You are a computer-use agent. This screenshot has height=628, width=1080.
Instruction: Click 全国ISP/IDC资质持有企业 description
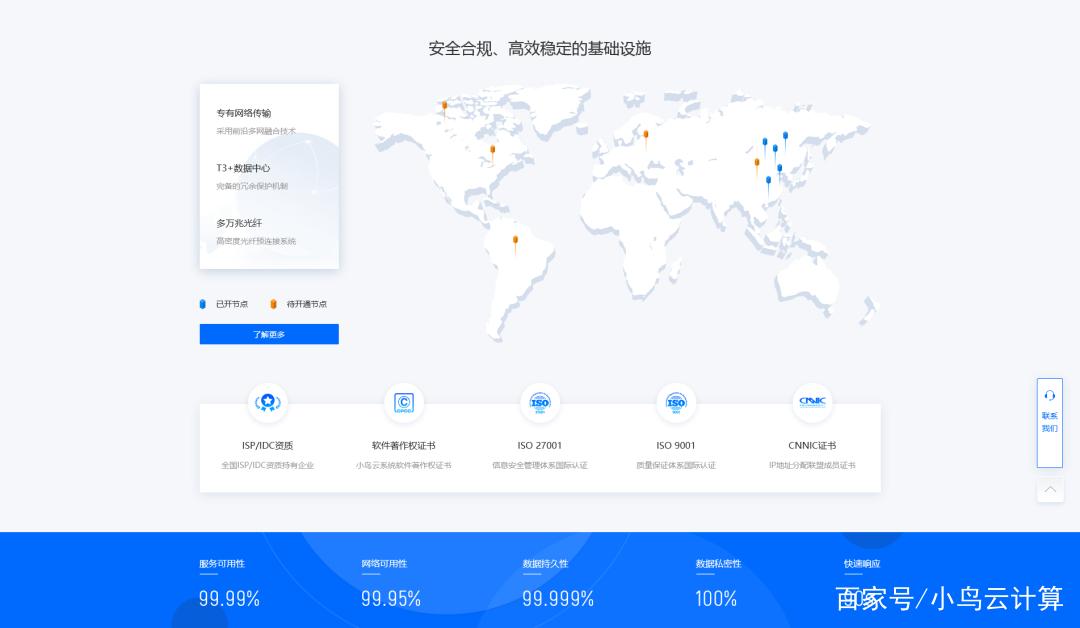point(267,465)
